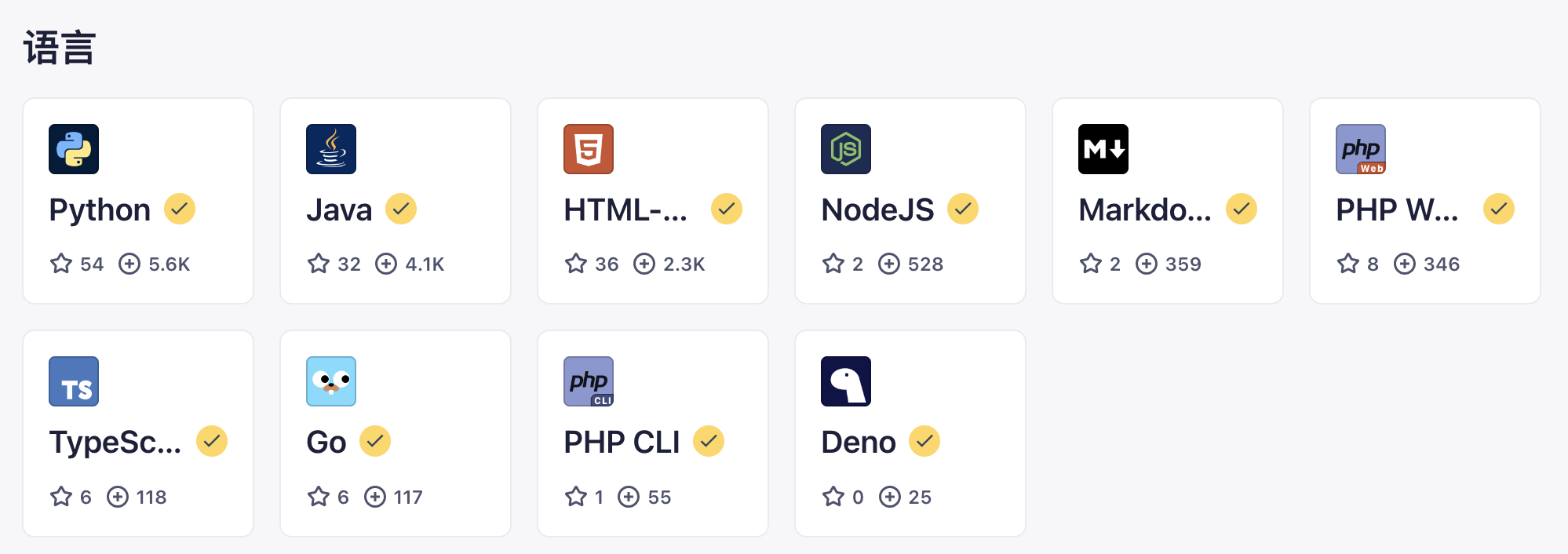Click the fork count icon on Java card
The image size is (1568, 554).
tap(386, 264)
